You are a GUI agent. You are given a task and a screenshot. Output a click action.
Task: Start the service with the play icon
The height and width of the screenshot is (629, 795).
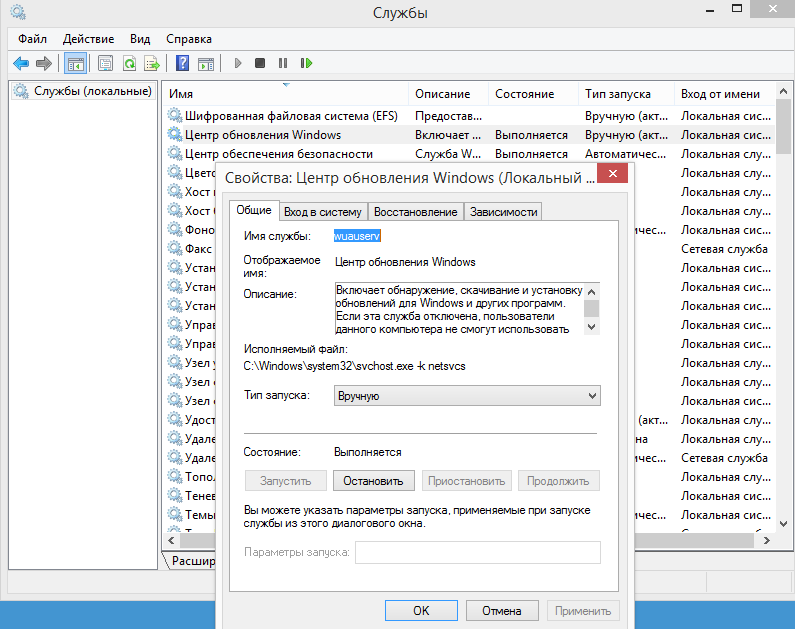(238, 63)
